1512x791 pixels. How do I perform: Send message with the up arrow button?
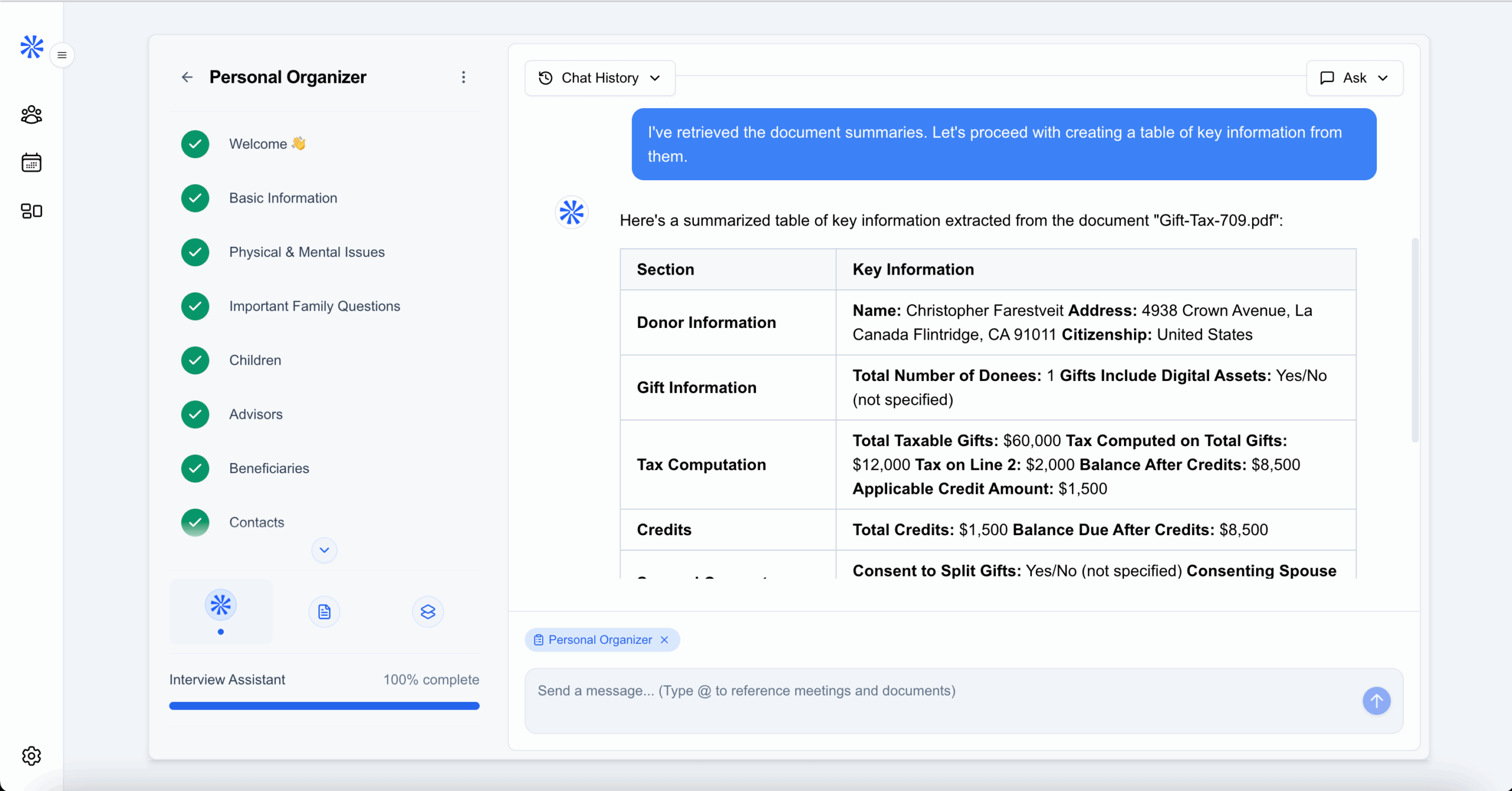tap(1376, 701)
